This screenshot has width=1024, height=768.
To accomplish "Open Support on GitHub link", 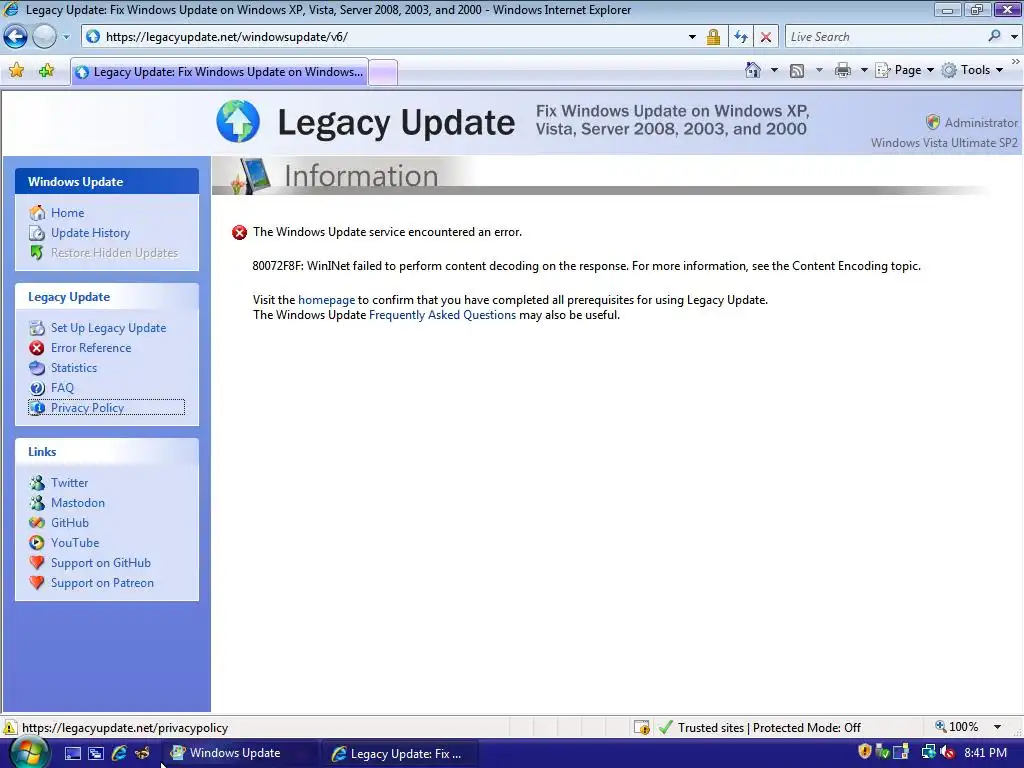I will [101, 563].
